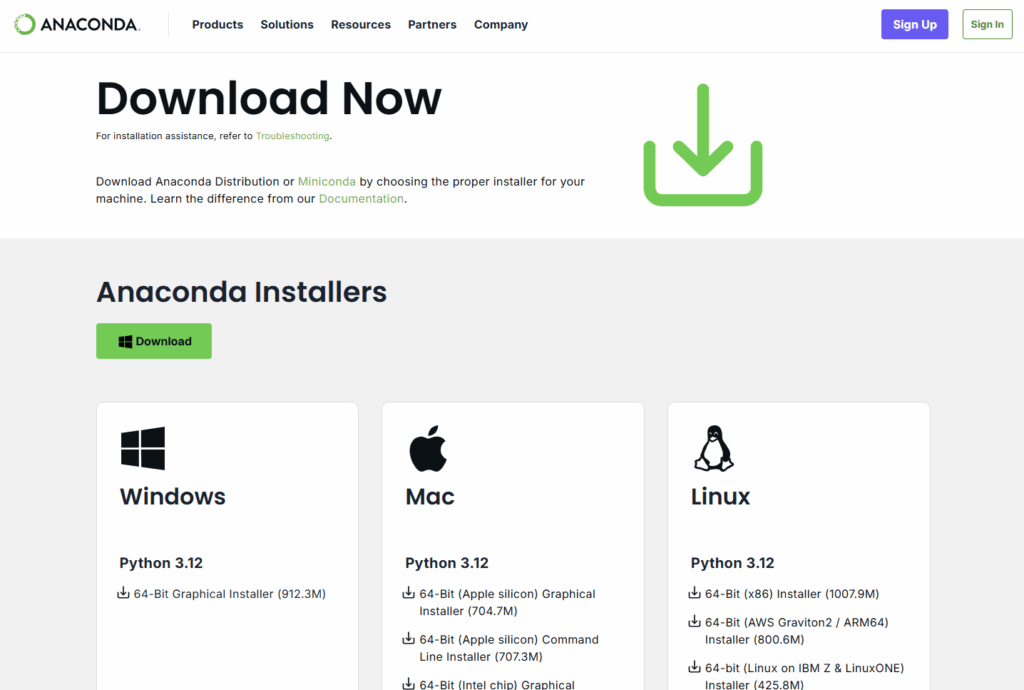Image resolution: width=1024 pixels, height=690 pixels.
Task: Download Windows 64-Bit Graphical Installer (912.3M)
Action: coord(230,594)
